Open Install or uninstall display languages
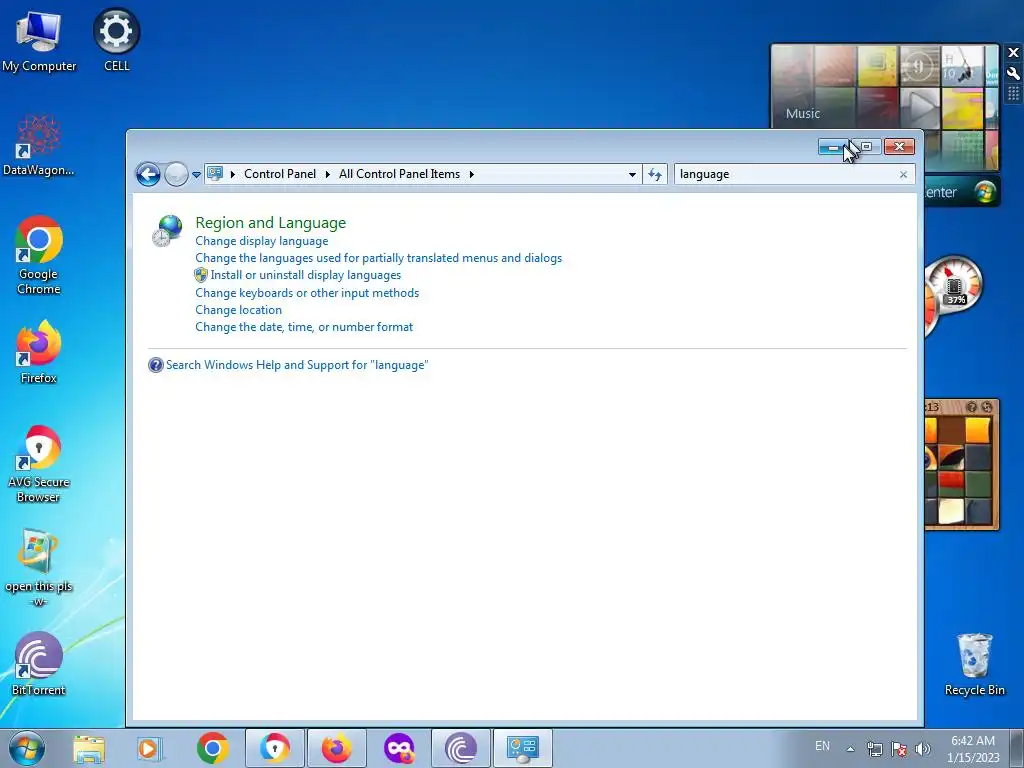 point(306,275)
